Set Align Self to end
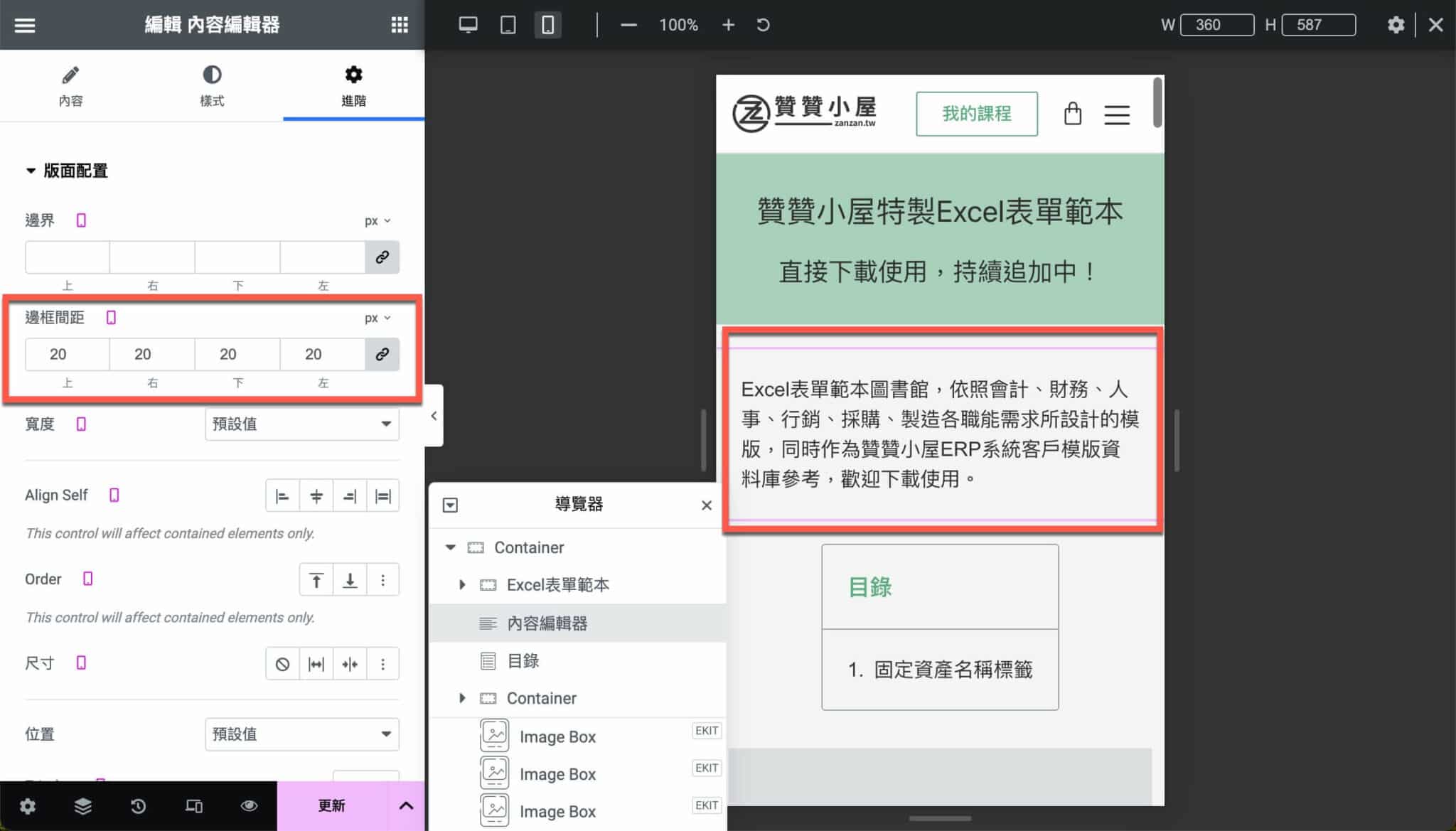The image size is (1456, 831). pyautogui.click(x=350, y=496)
